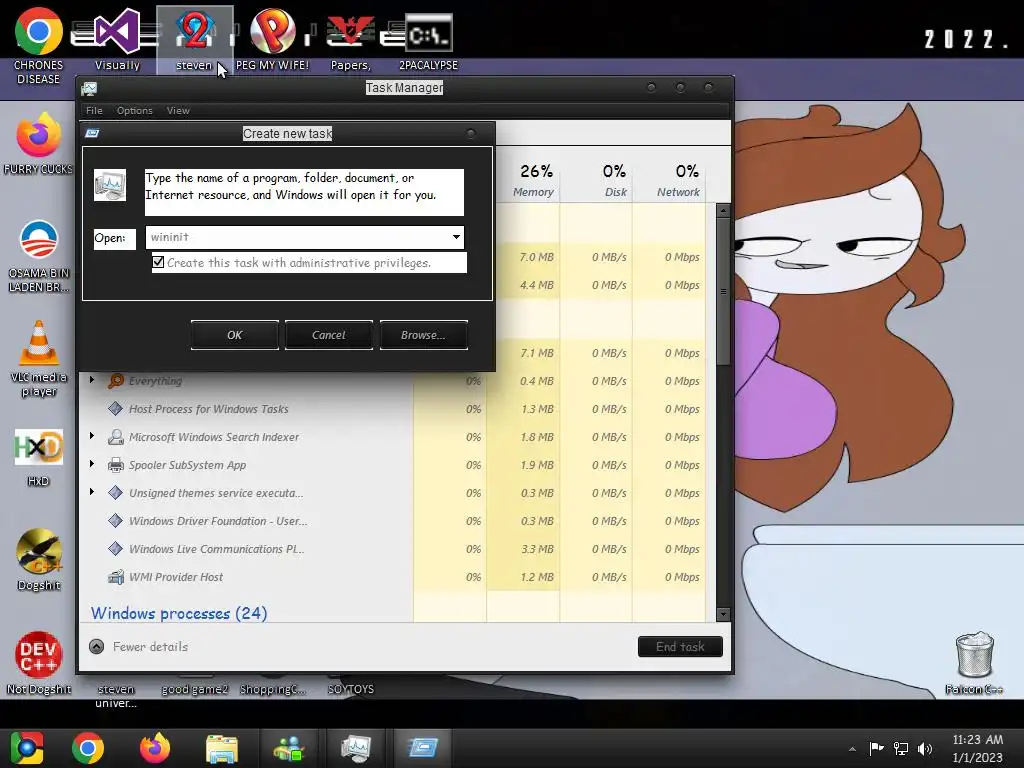The image size is (1024, 768).
Task: Click the Fewer details link
Action: click(150, 647)
